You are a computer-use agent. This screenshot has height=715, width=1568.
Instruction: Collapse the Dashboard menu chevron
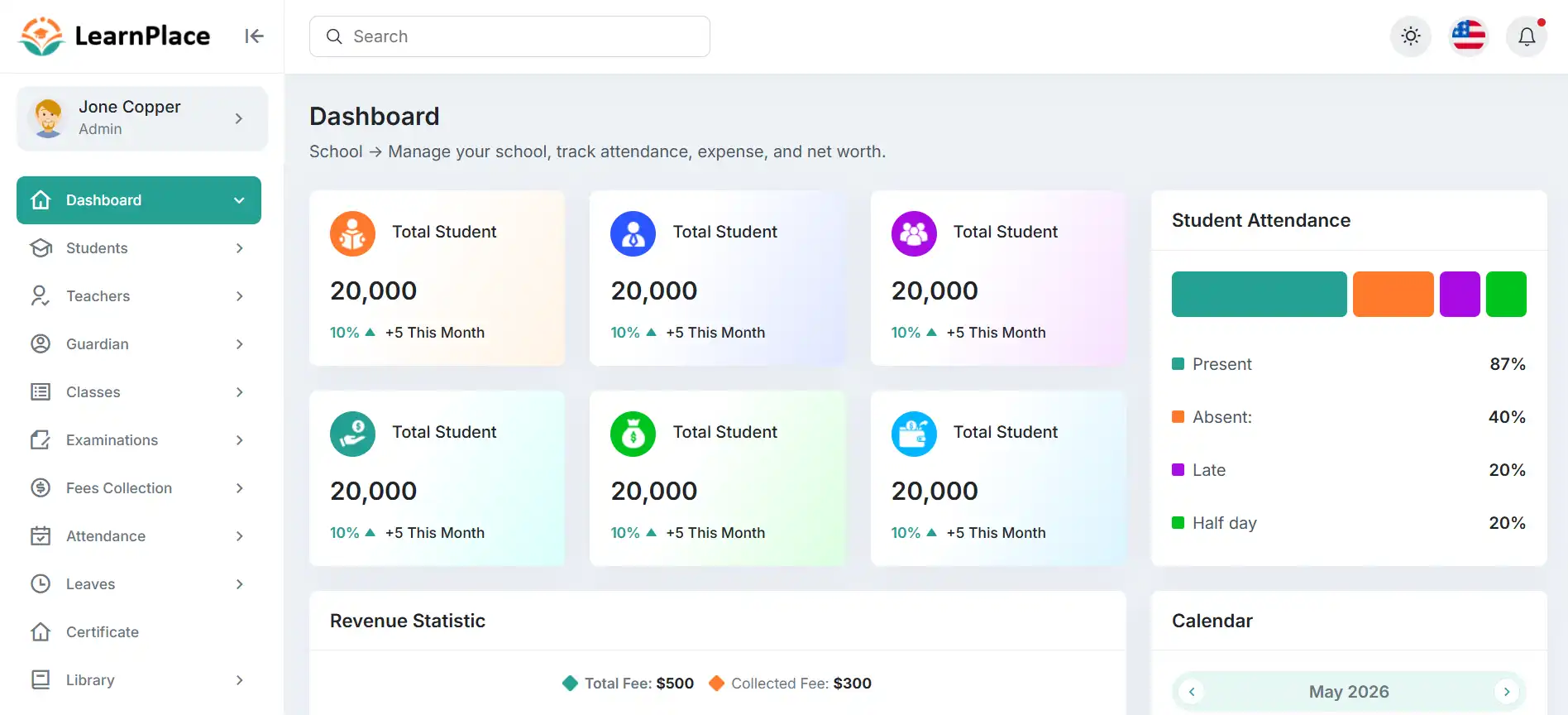pos(239,200)
